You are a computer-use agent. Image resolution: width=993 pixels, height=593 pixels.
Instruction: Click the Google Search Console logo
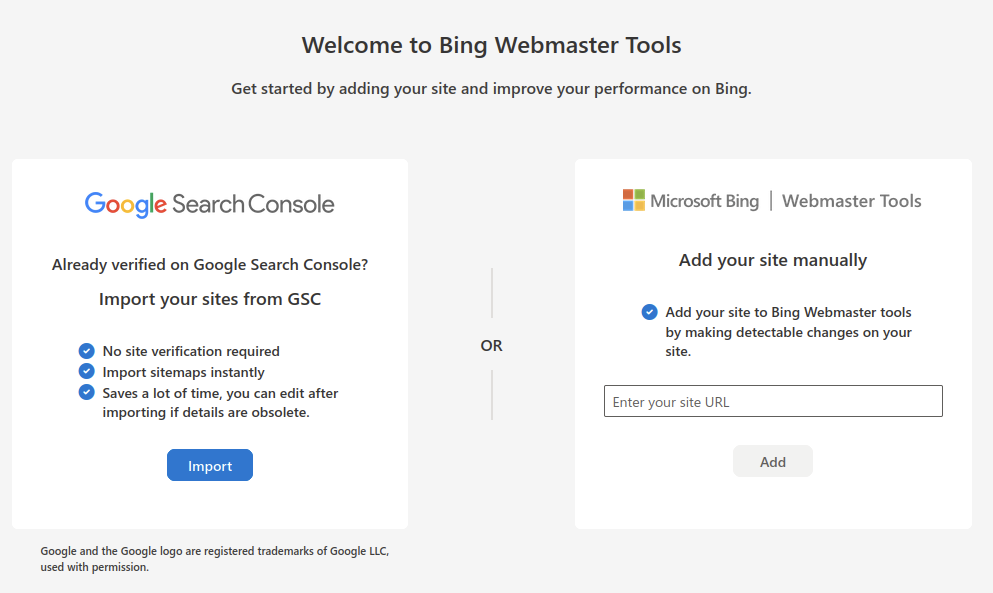(209, 202)
